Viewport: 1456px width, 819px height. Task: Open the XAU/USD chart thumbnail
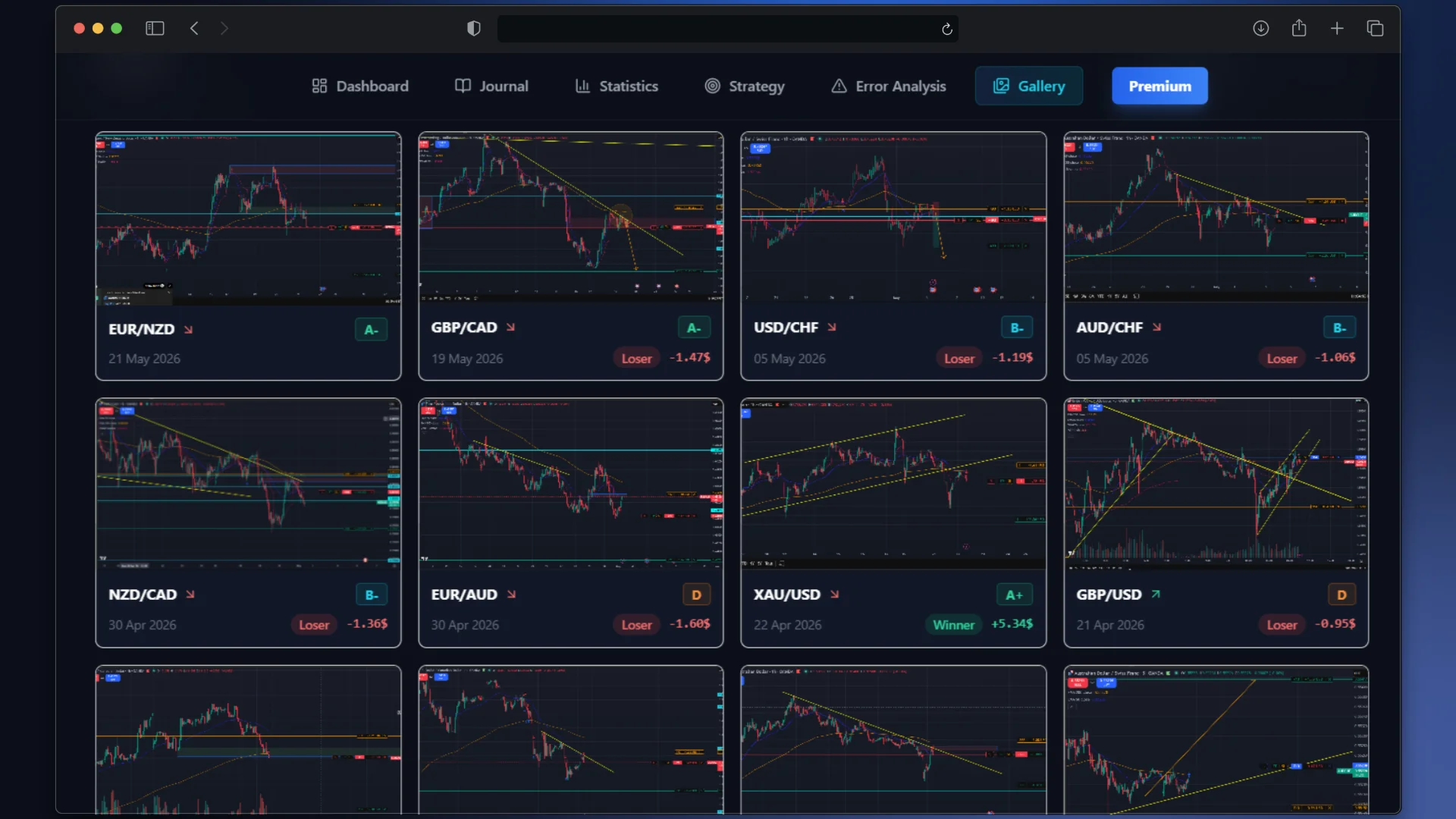coord(893,484)
